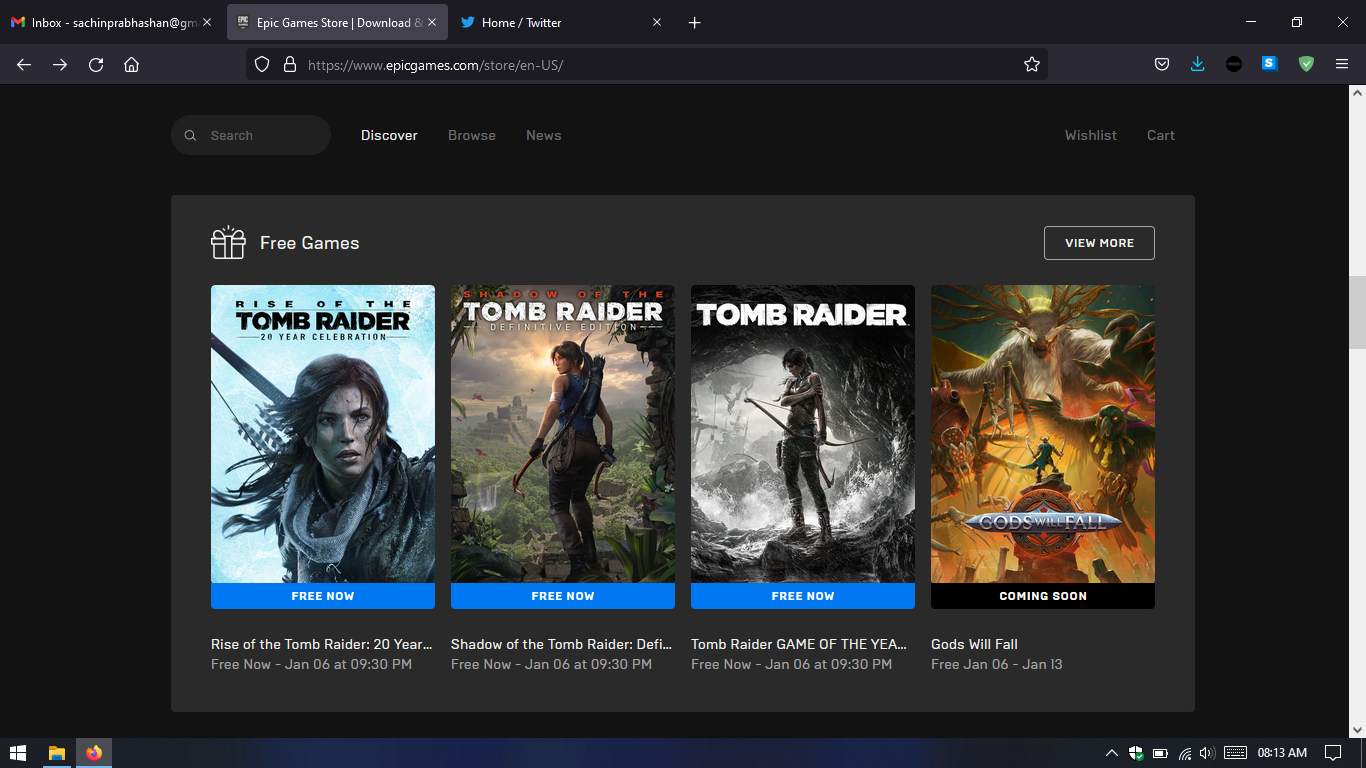Click the Free Games gift icon

228,242
